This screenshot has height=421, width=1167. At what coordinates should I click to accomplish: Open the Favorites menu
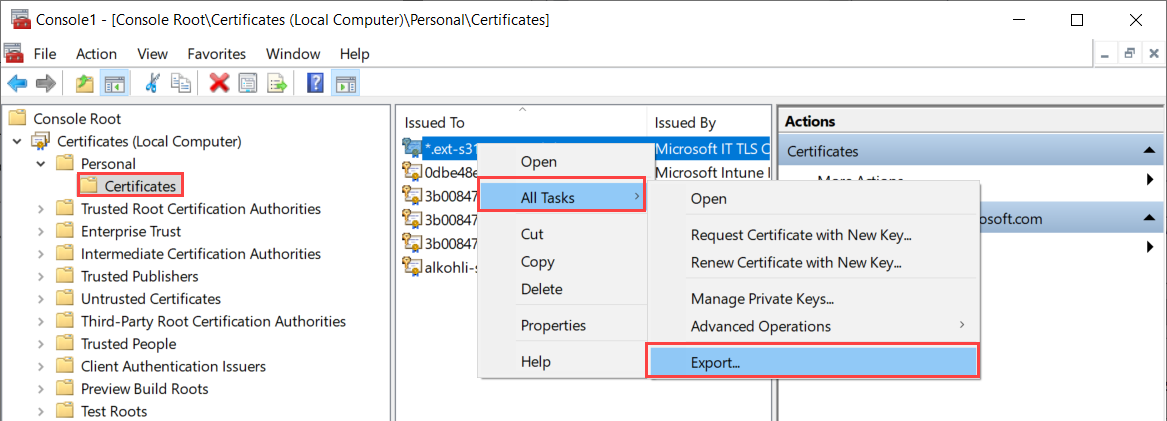point(217,54)
